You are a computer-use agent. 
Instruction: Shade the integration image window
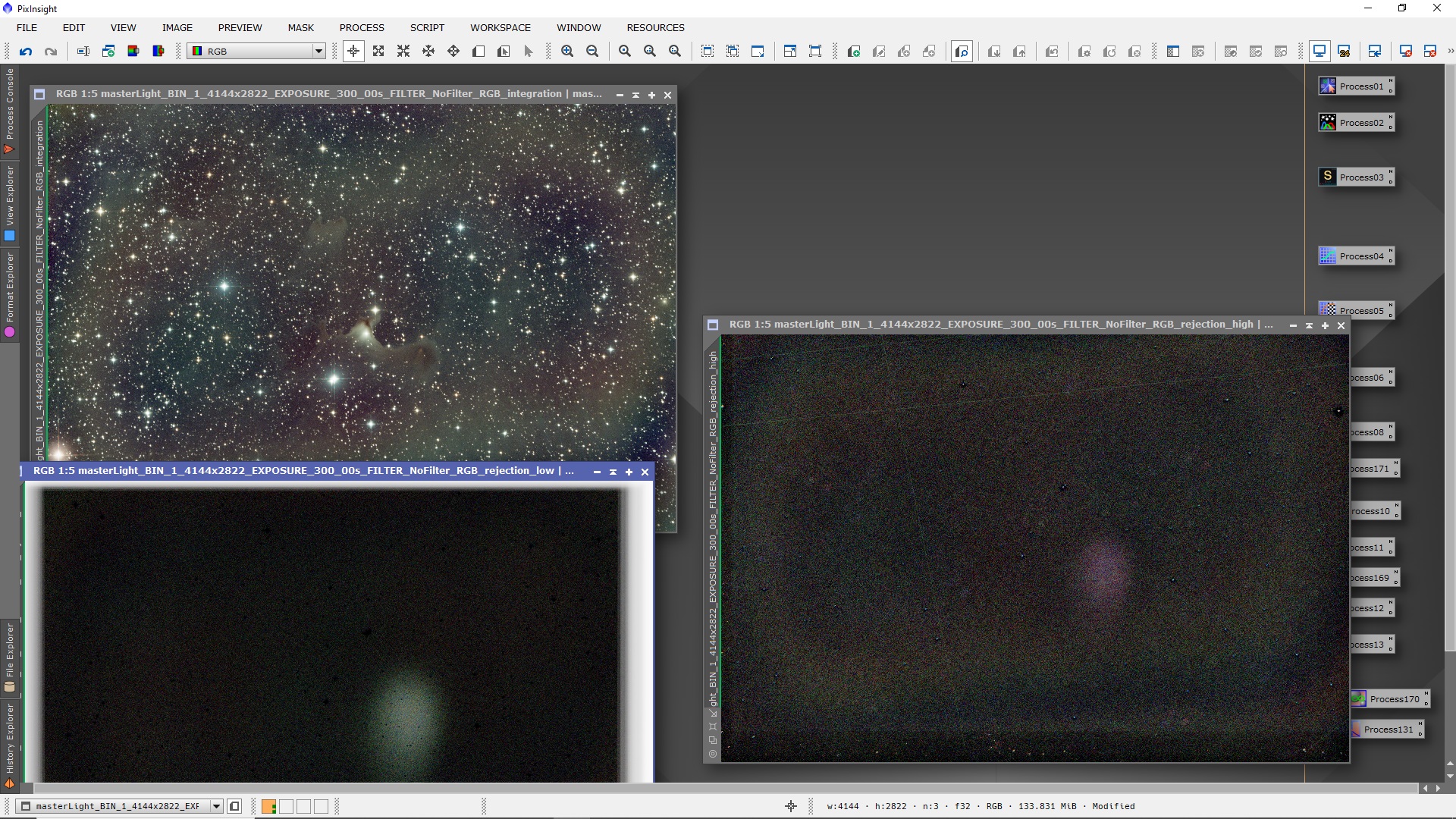(635, 95)
